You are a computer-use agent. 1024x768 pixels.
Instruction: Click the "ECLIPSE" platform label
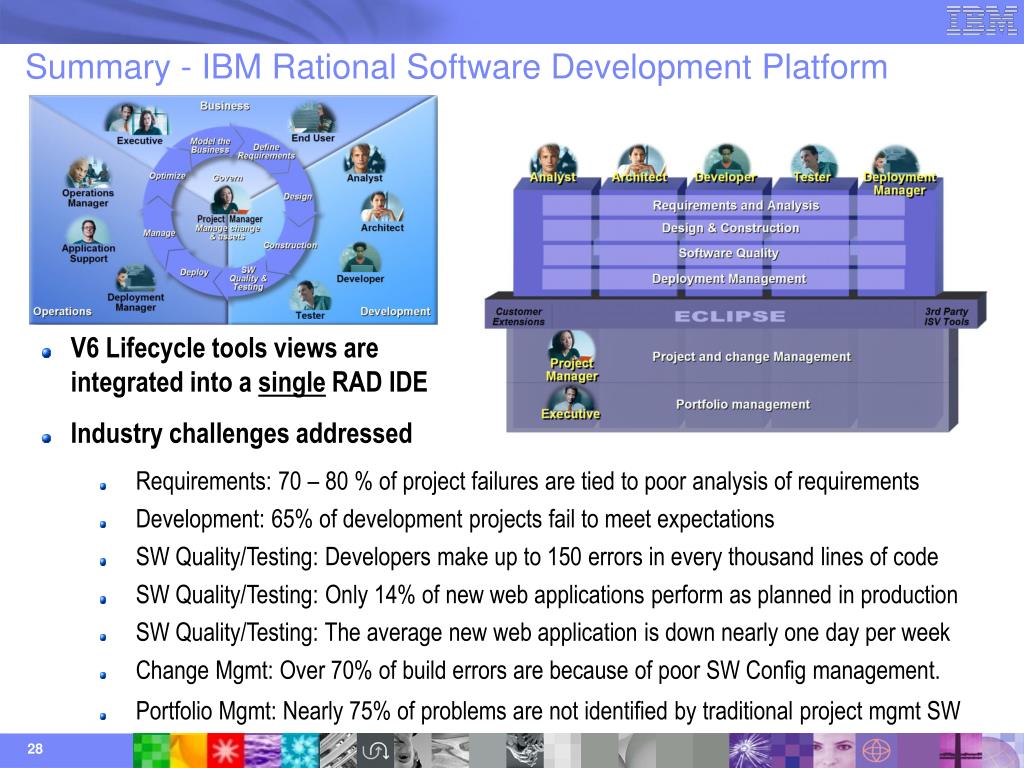click(x=729, y=317)
